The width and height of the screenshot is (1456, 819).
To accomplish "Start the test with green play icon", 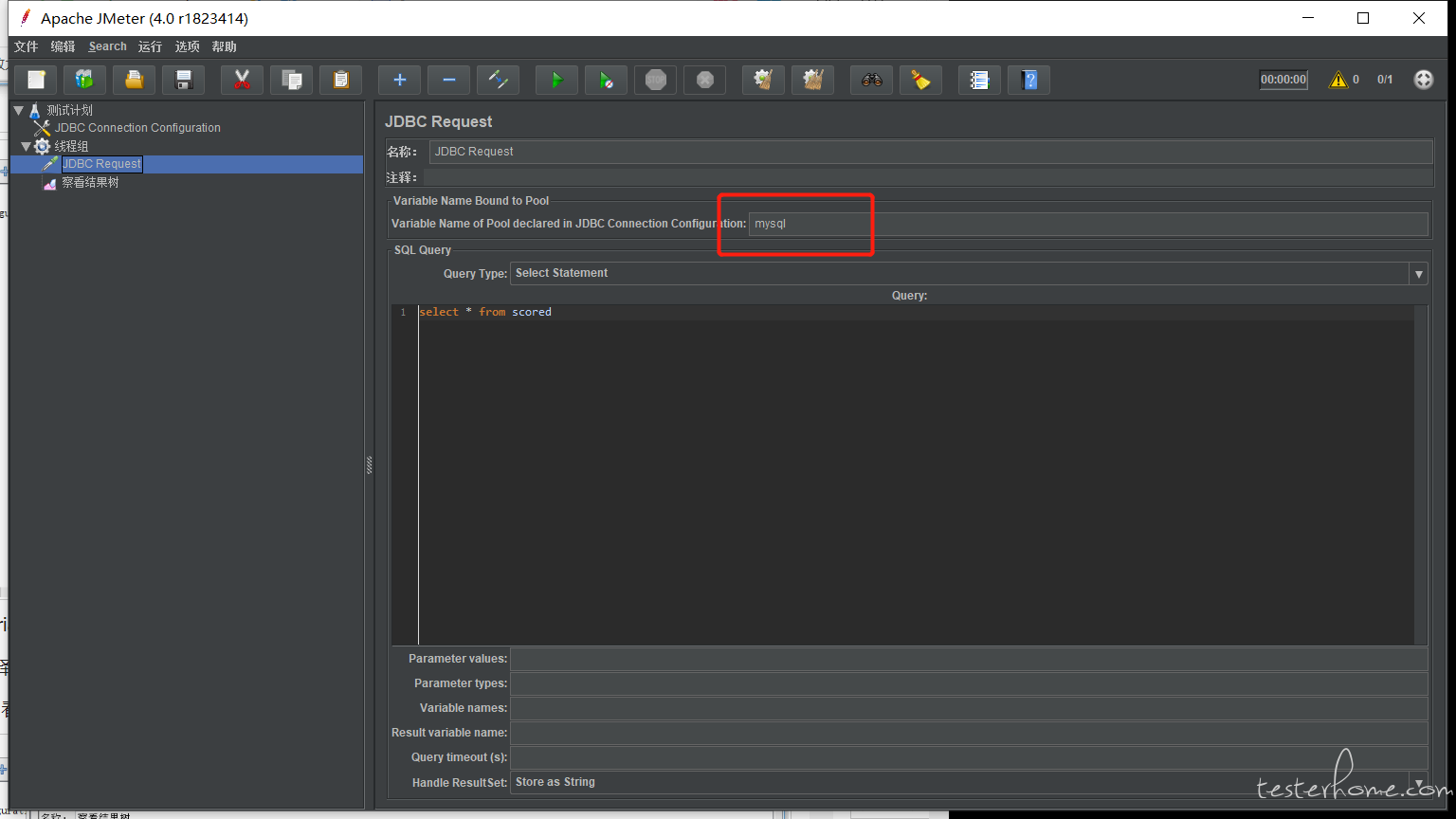I will pyautogui.click(x=557, y=80).
